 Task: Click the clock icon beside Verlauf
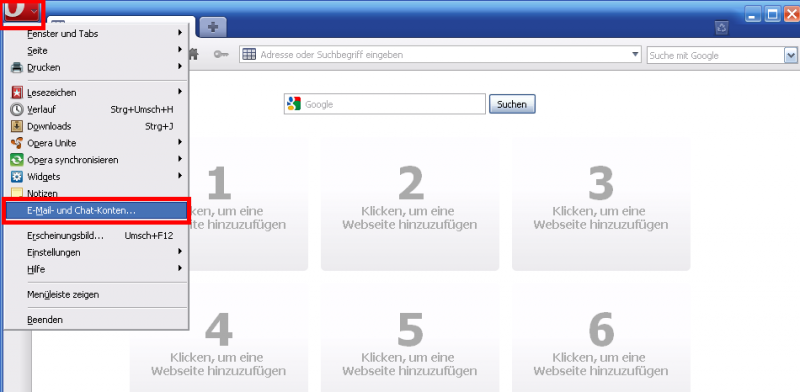[x=17, y=109]
